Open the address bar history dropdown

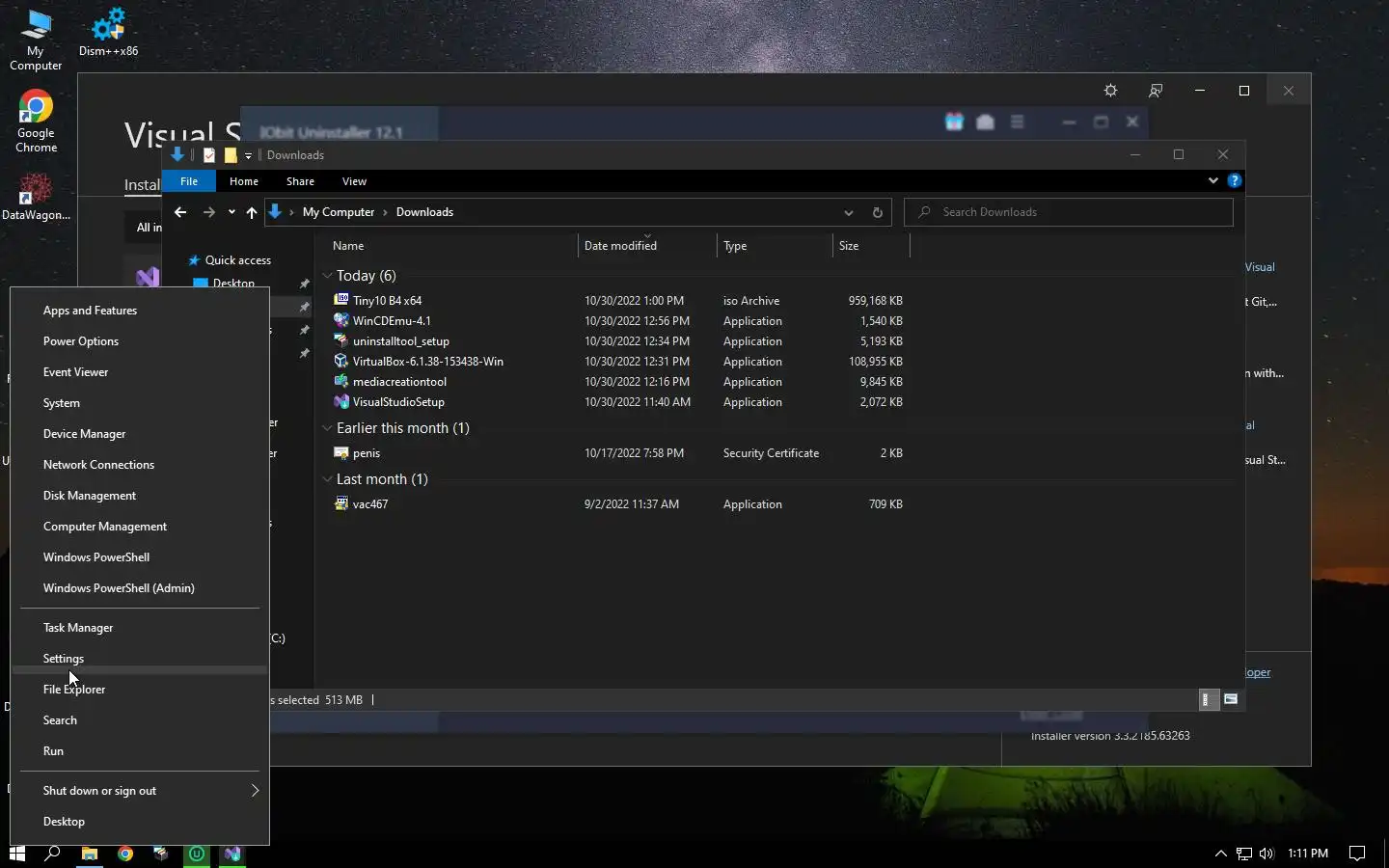click(848, 212)
